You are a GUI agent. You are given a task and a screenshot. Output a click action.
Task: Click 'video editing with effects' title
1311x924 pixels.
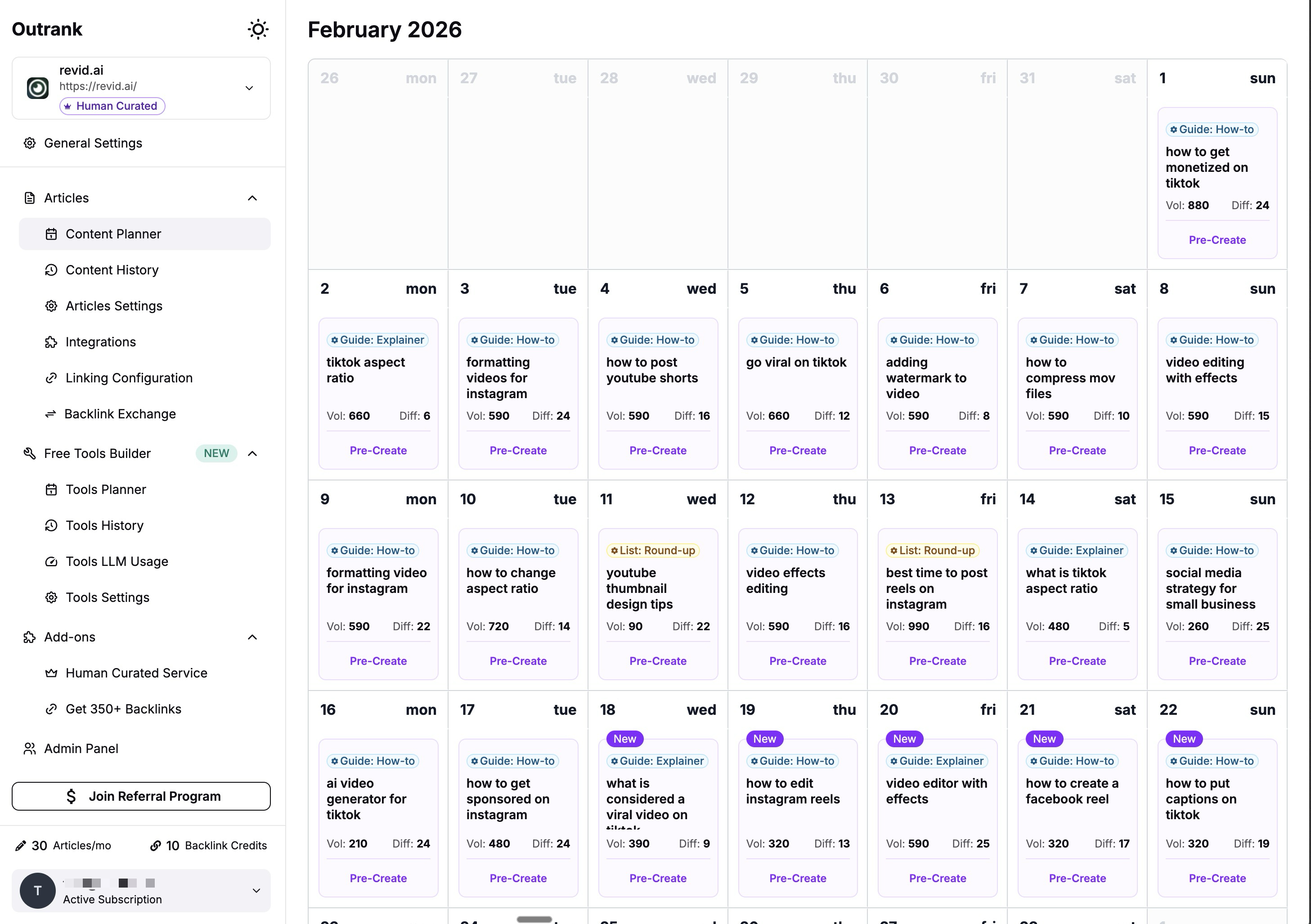(1205, 370)
